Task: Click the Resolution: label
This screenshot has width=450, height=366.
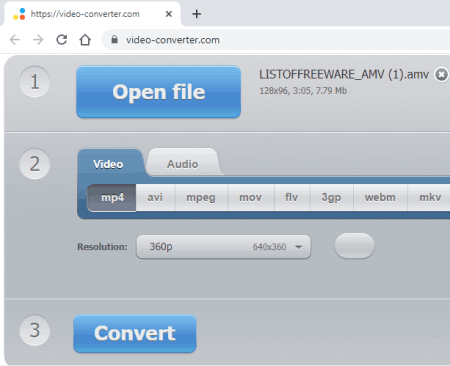Action: pos(102,247)
